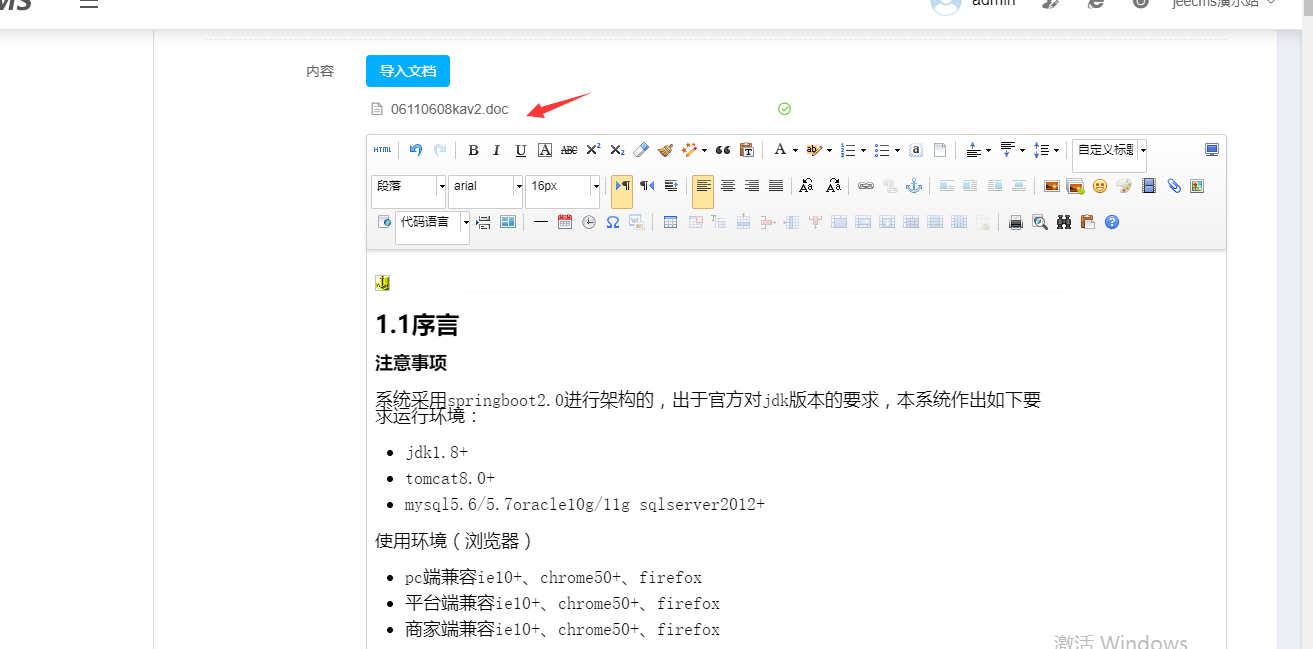Click the special character omega icon
The width and height of the screenshot is (1313, 649).
pyautogui.click(x=613, y=222)
